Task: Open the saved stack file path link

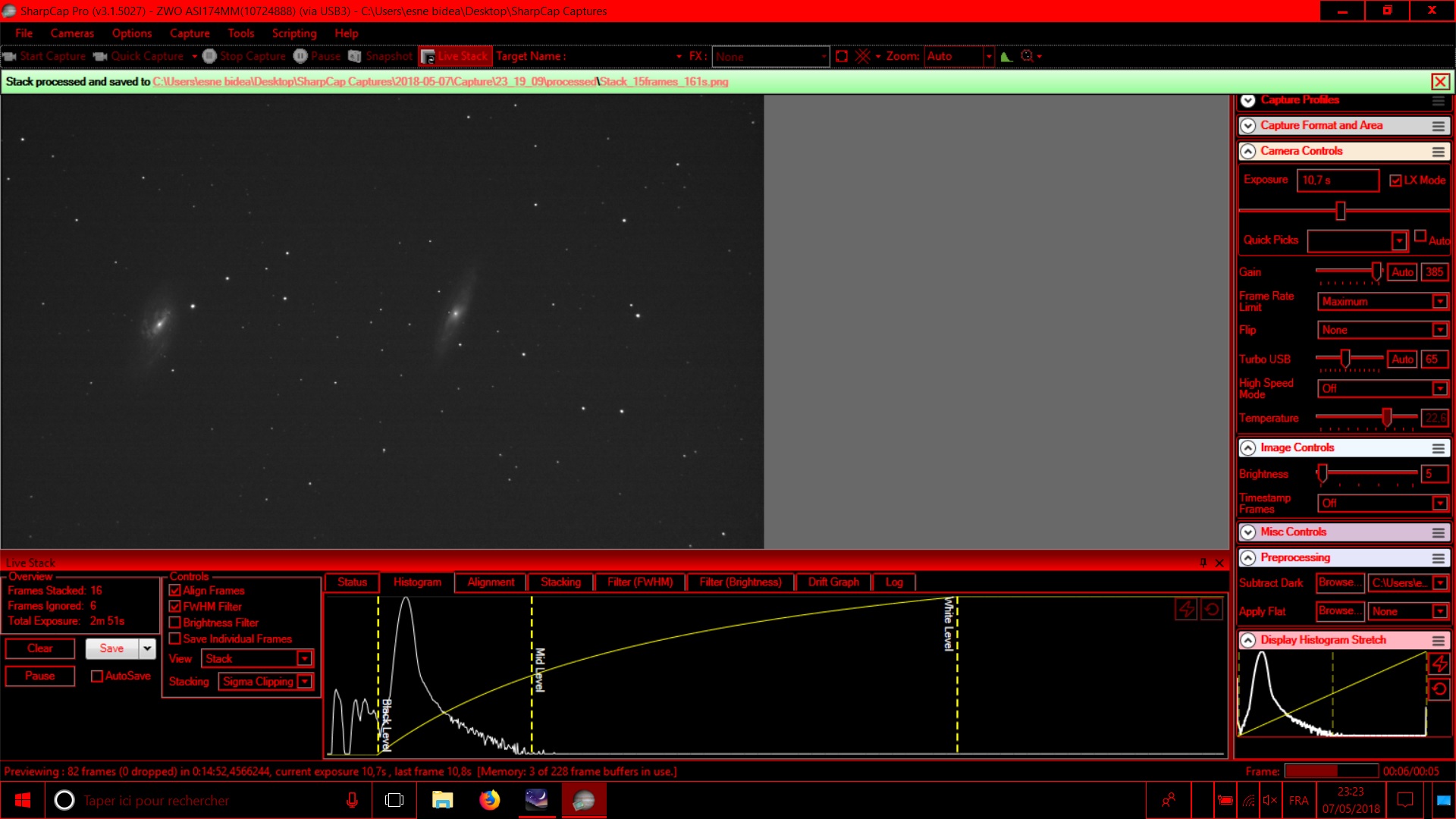Action: pyautogui.click(x=440, y=82)
